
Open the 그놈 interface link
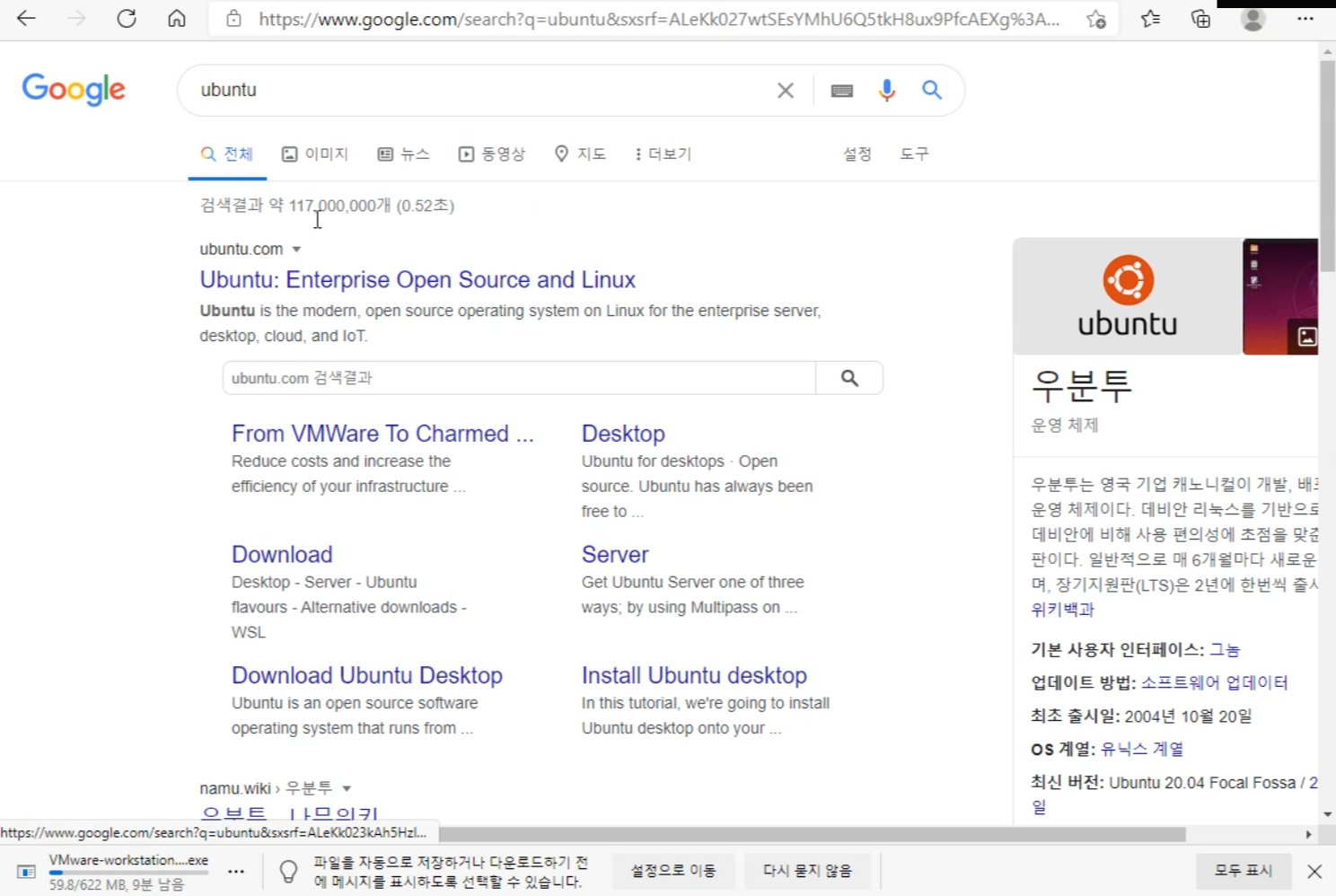pos(1225,650)
